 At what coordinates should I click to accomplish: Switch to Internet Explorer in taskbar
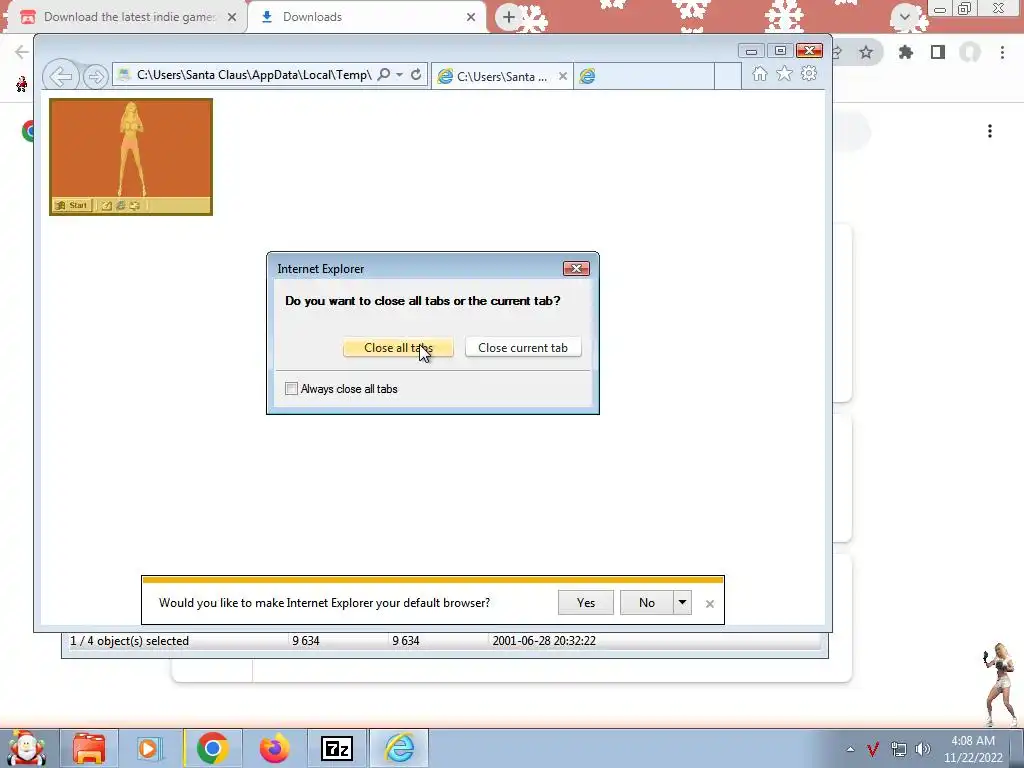(399, 748)
